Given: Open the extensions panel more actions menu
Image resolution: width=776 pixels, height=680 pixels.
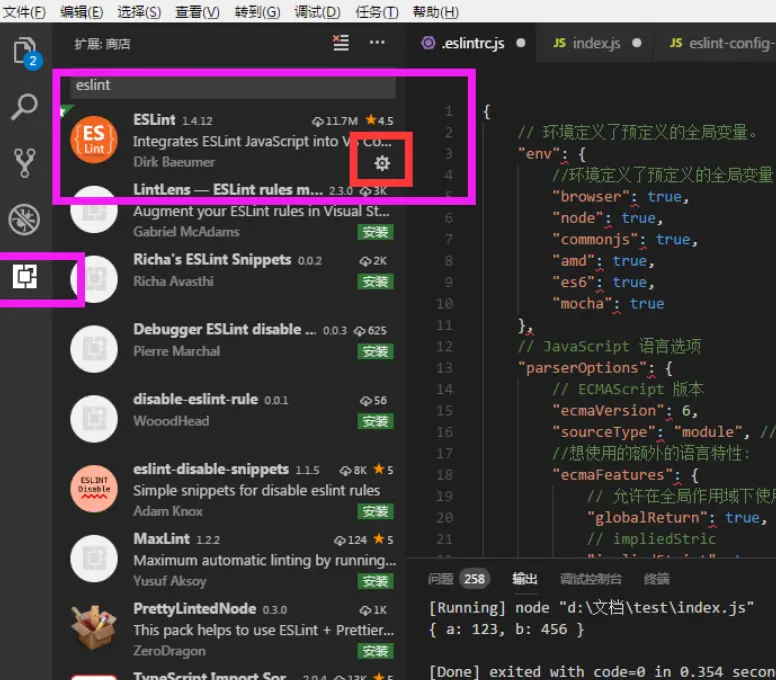Looking at the screenshot, I should [377, 43].
